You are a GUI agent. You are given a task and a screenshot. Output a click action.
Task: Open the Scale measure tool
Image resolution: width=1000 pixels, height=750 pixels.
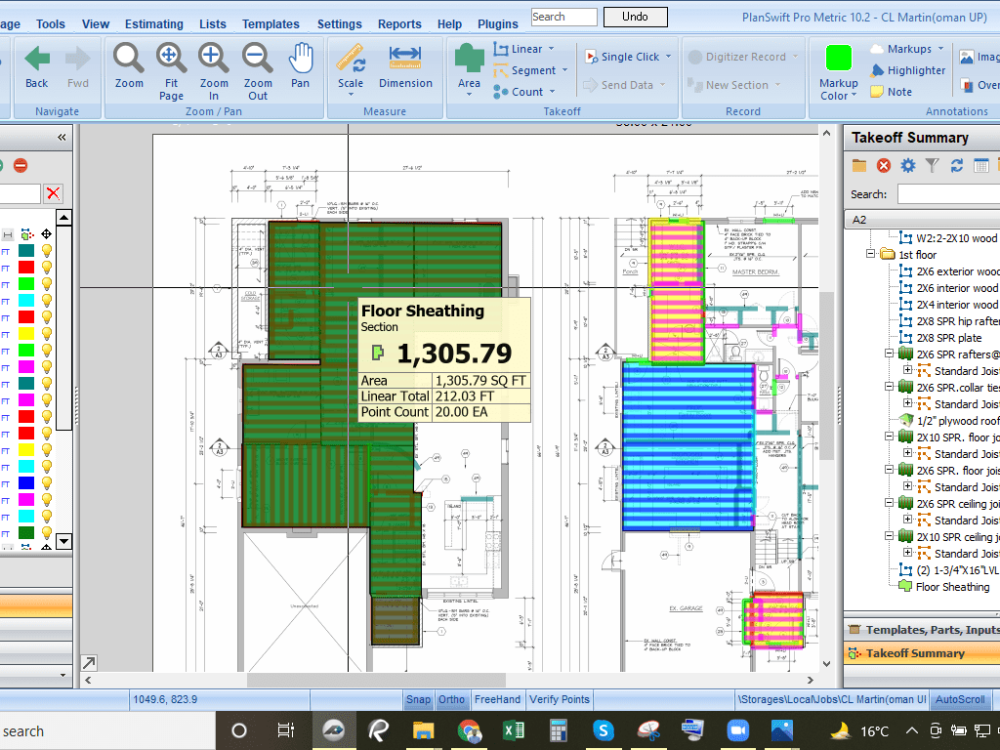pyautogui.click(x=351, y=70)
